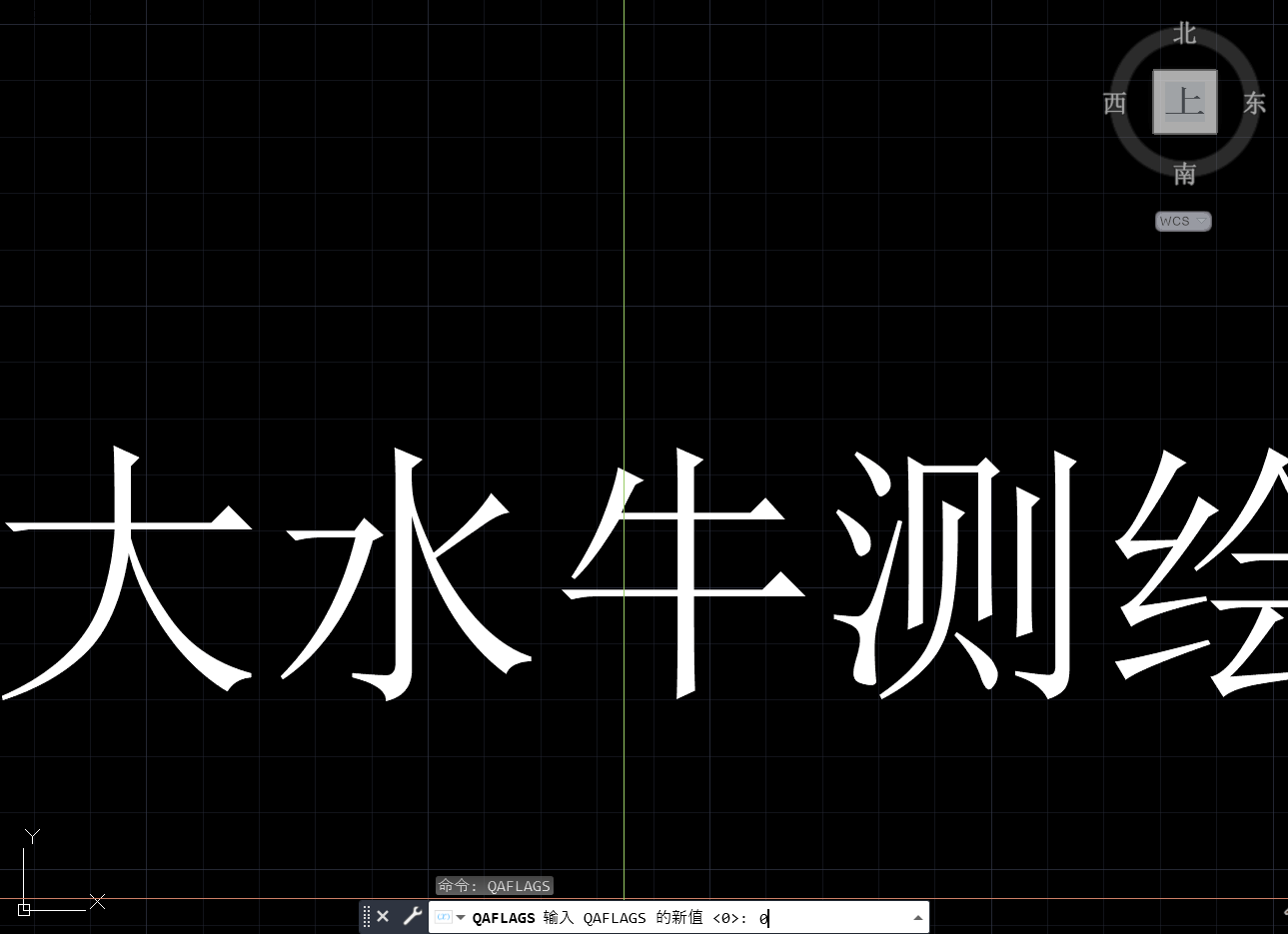Open the recent commands dropdown in the command line

pyautogui.click(x=463, y=916)
